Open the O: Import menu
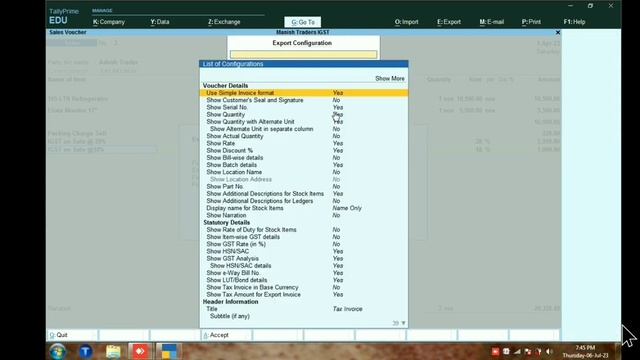The height and width of the screenshot is (360, 640). tap(407, 22)
